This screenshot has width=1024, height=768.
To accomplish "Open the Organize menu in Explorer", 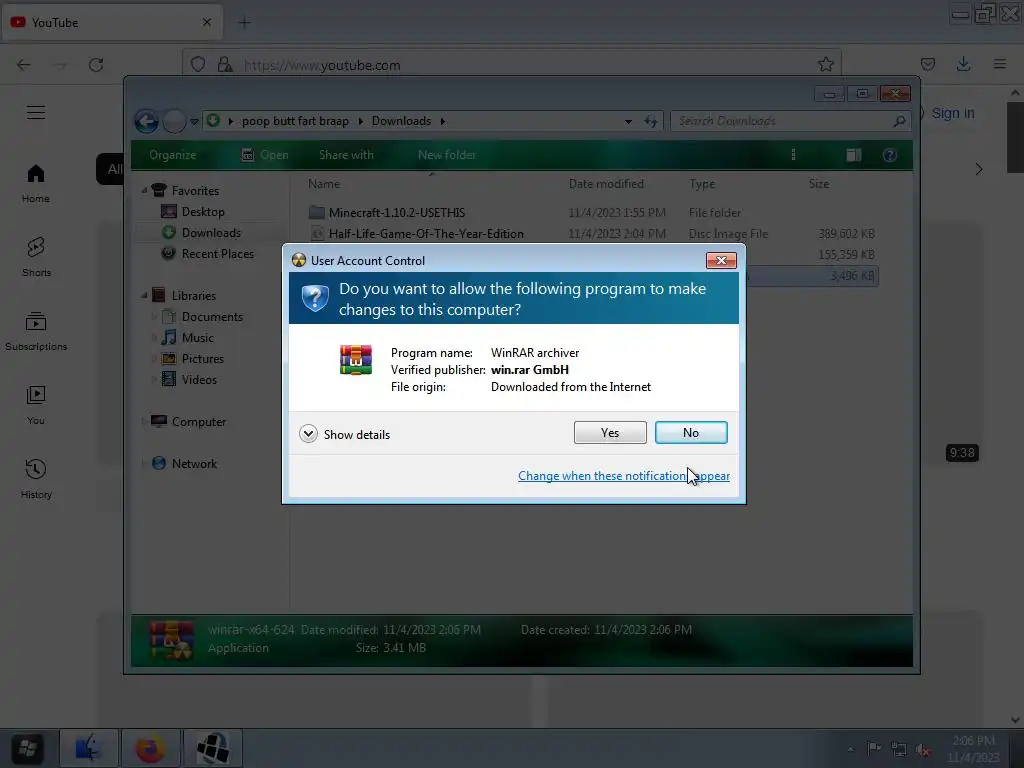I will click(172, 155).
